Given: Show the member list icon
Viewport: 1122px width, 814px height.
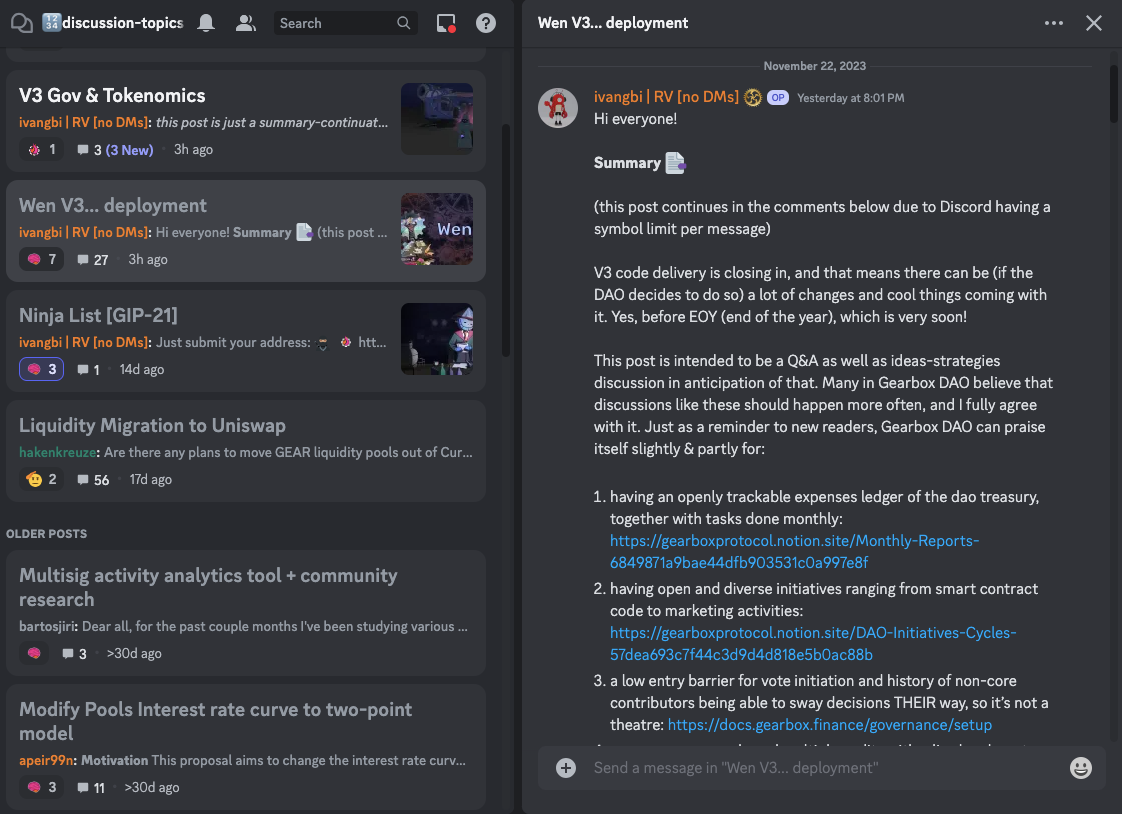Looking at the screenshot, I should (x=245, y=23).
